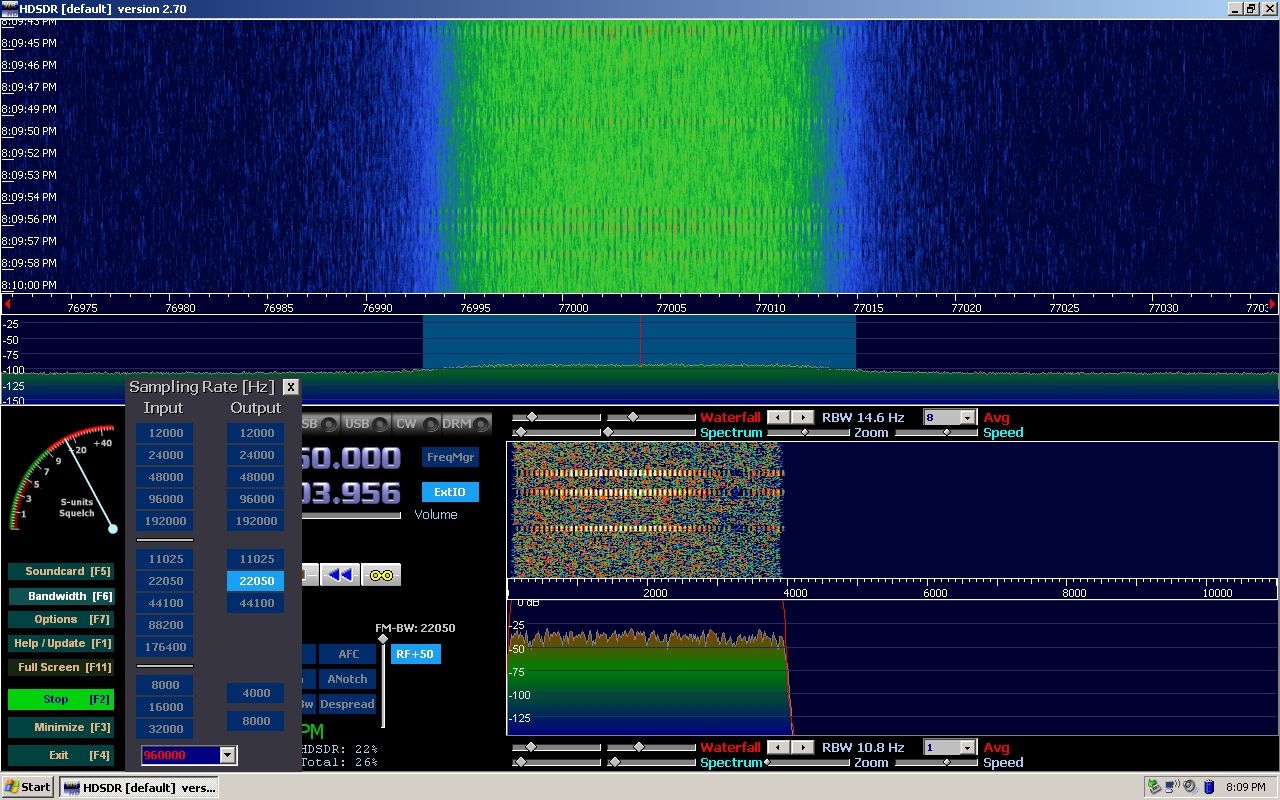Open the Windows Start menu
The image size is (1280, 800).
(28, 787)
